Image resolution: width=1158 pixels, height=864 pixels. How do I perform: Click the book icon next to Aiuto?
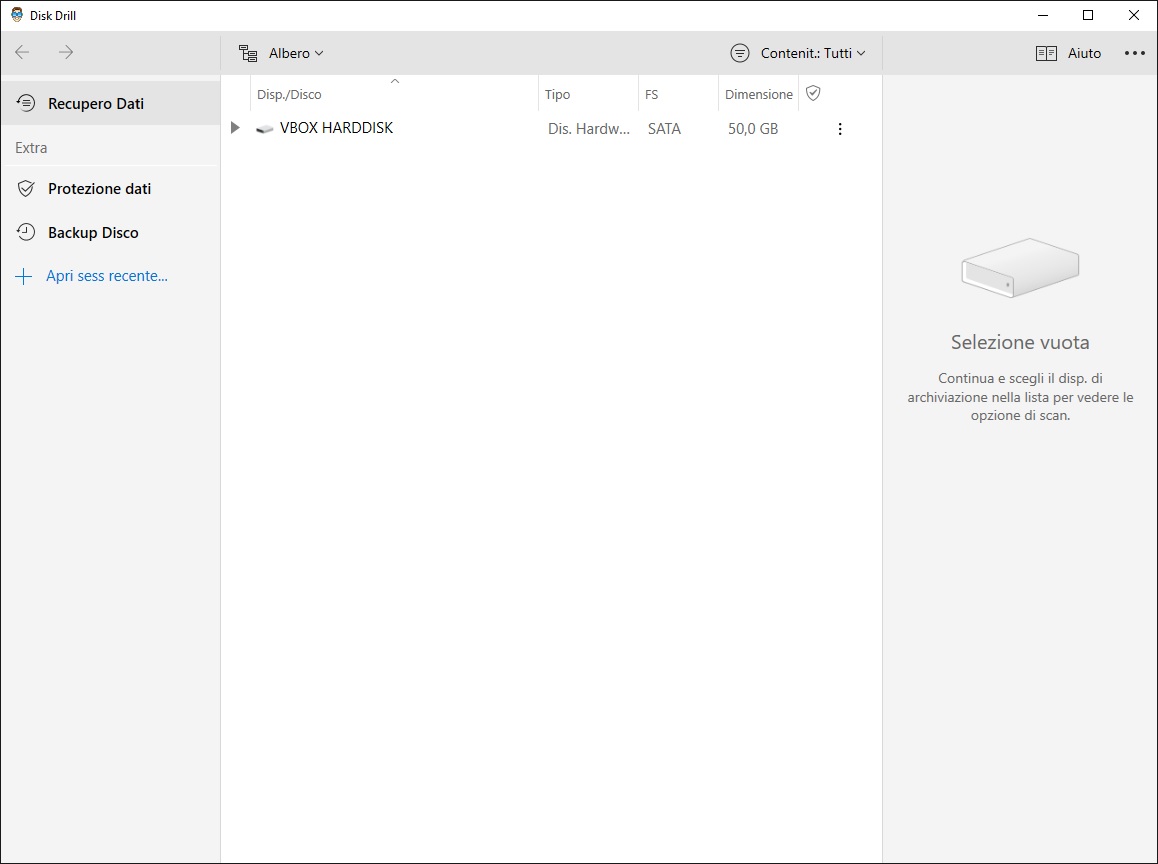pos(1046,53)
